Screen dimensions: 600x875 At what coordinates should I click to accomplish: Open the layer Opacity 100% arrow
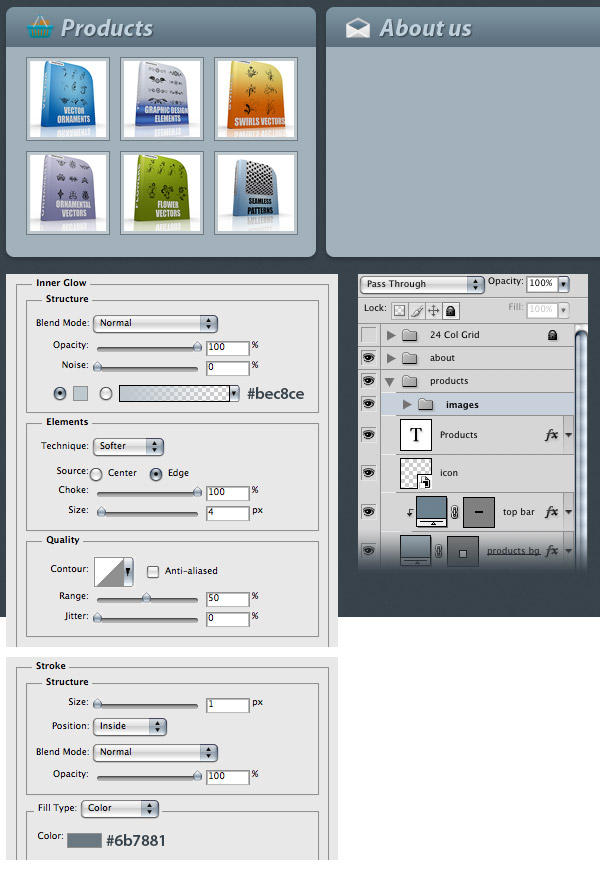click(x=564, y=284)
